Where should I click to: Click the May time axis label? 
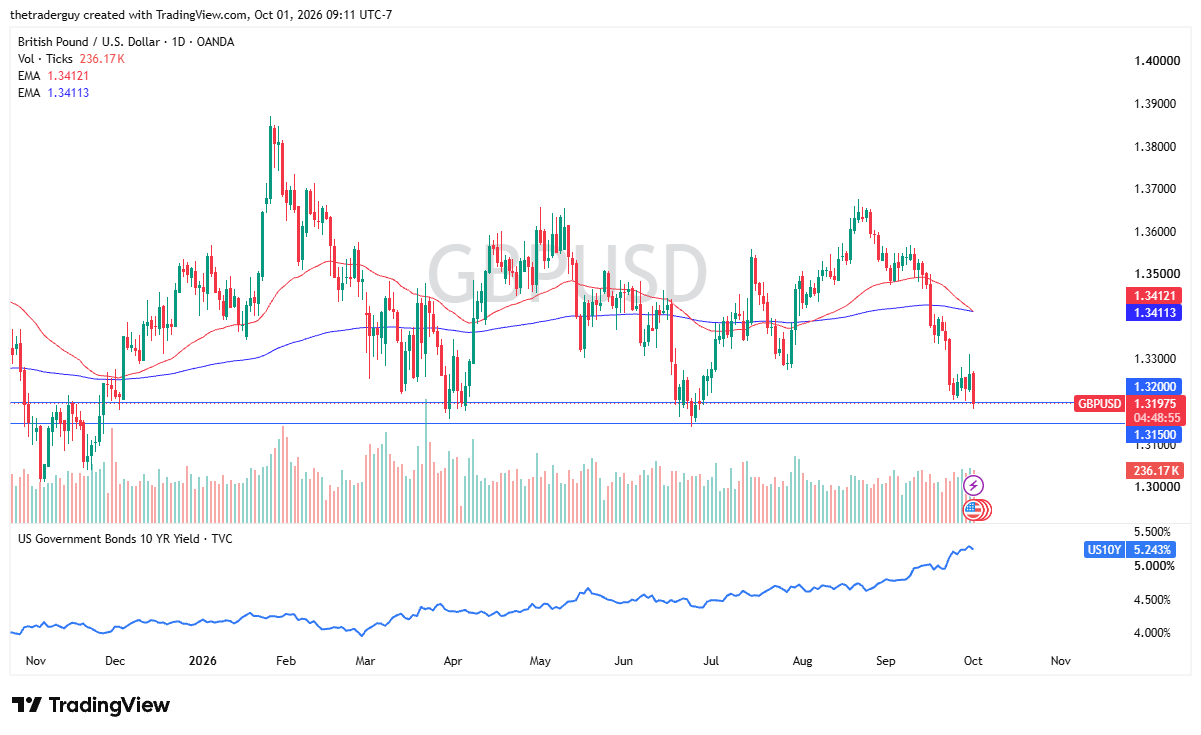pos(540,661)
